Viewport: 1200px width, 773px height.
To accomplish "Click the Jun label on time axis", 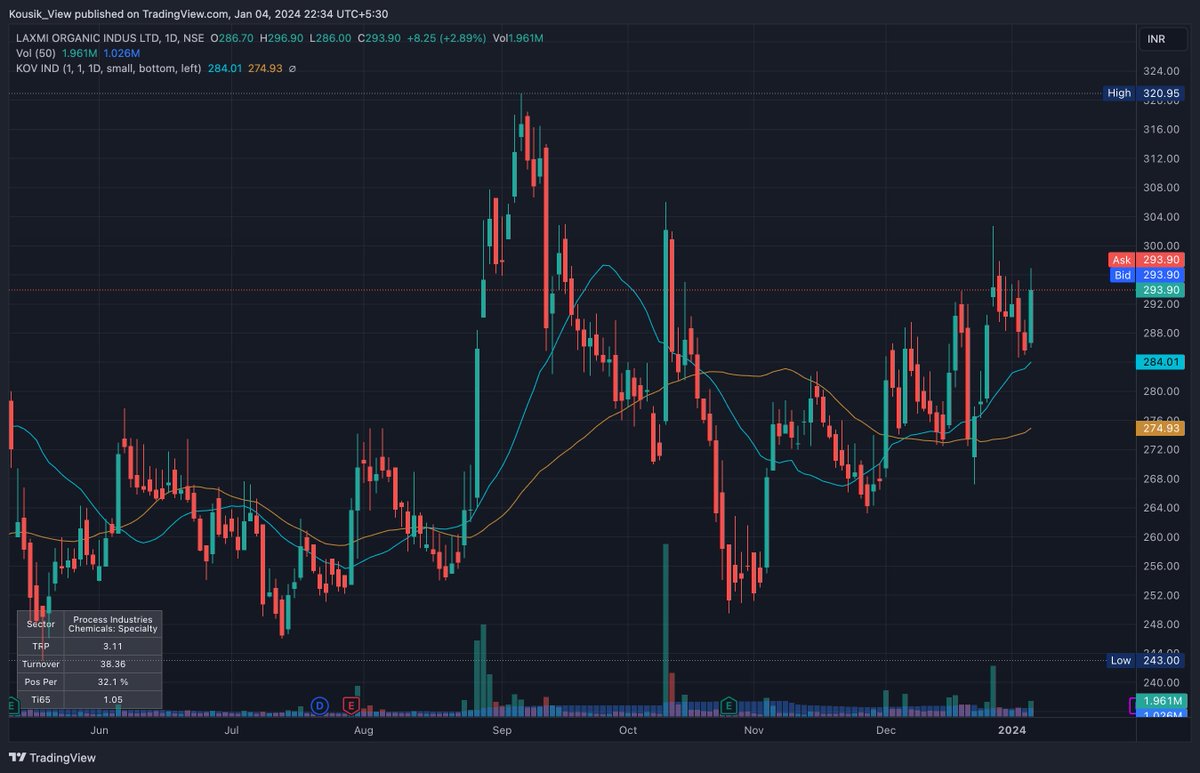I will point(98,731).
